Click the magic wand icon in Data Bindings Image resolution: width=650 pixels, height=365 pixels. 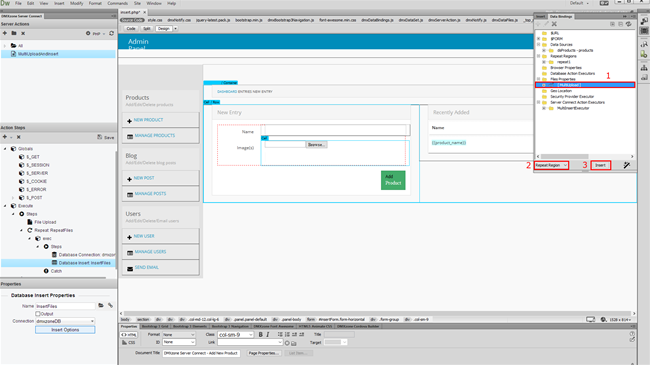(x=626, y=165)
